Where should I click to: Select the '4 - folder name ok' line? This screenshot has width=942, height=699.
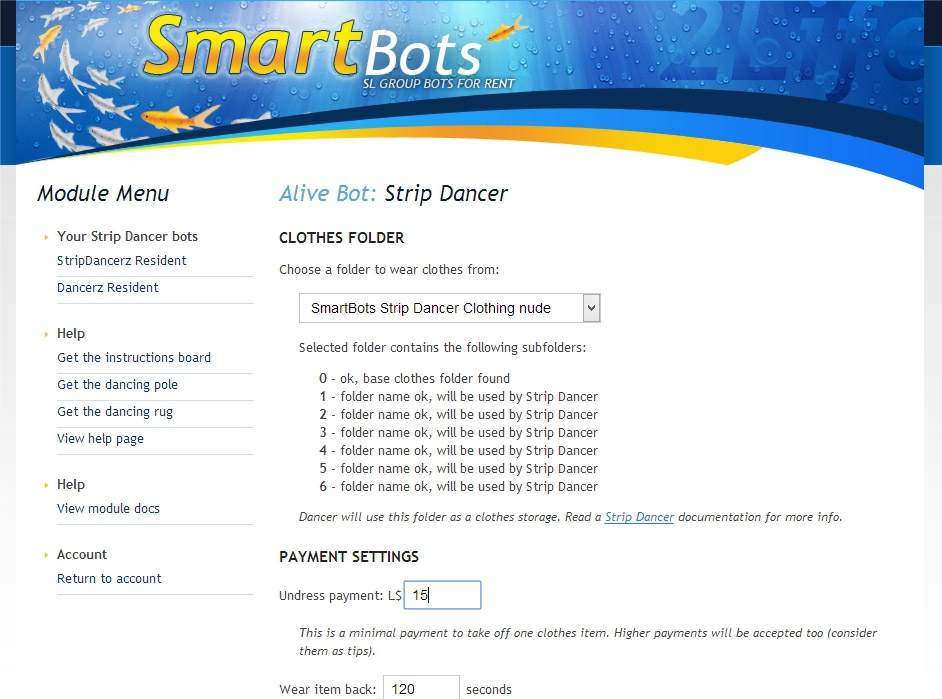tap(458, 450)
